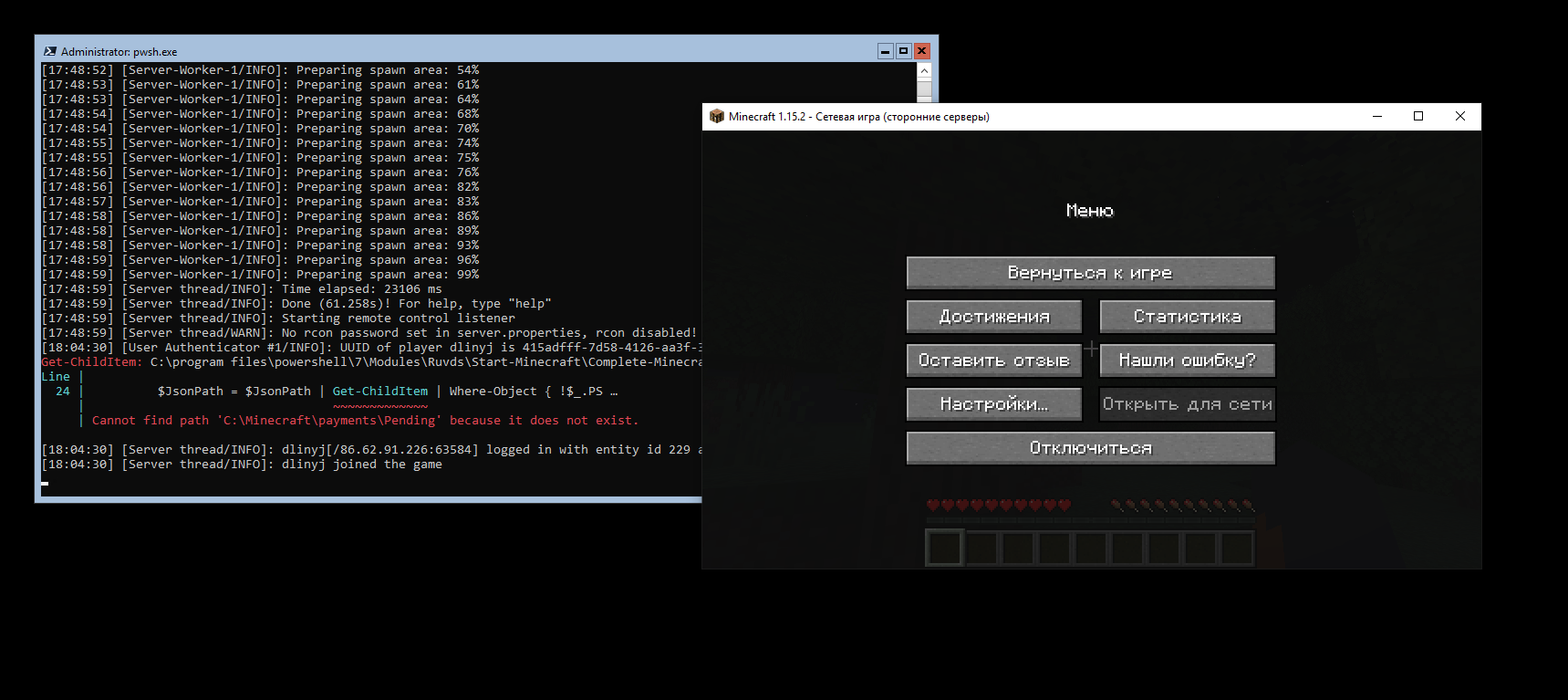Image resolution: width=1568 pixels, height=700 pixels.
Task: Click the line number '24' in error output
Action: click(x=63, y=392)
